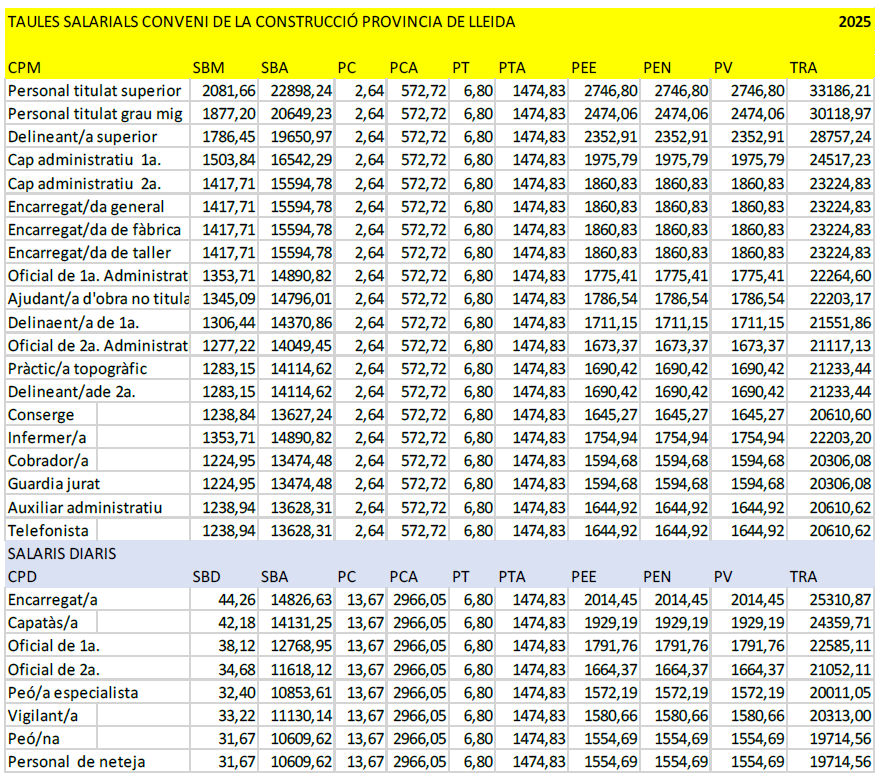Select the SBM column header cell

pyautogui.click(x=208, y=67)
